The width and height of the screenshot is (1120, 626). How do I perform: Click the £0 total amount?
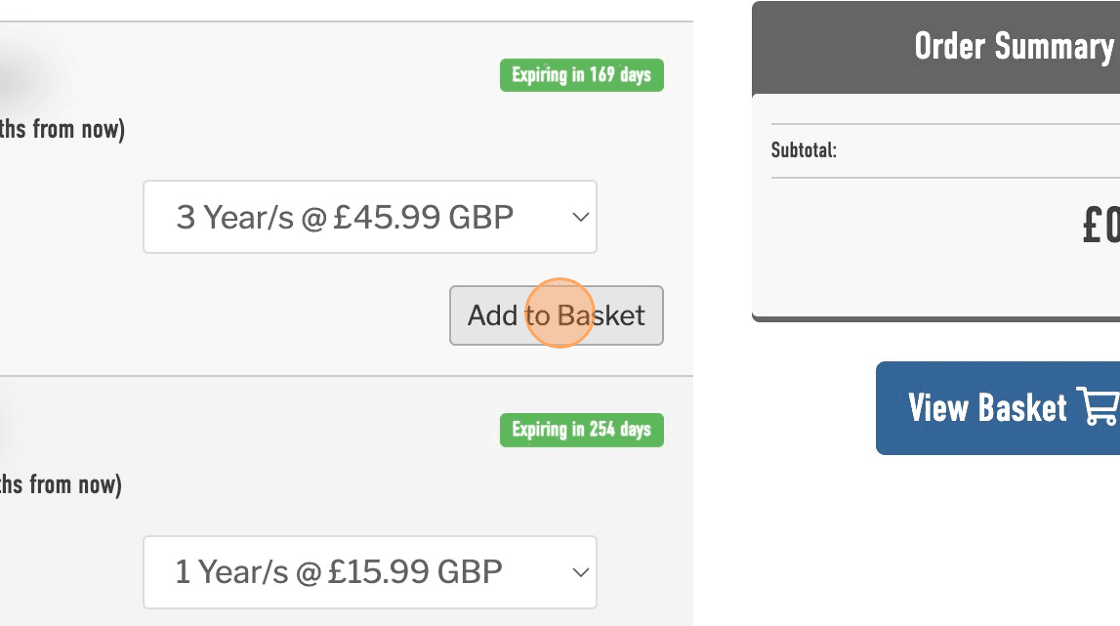pyautogui.click(x=1100, y=226)
